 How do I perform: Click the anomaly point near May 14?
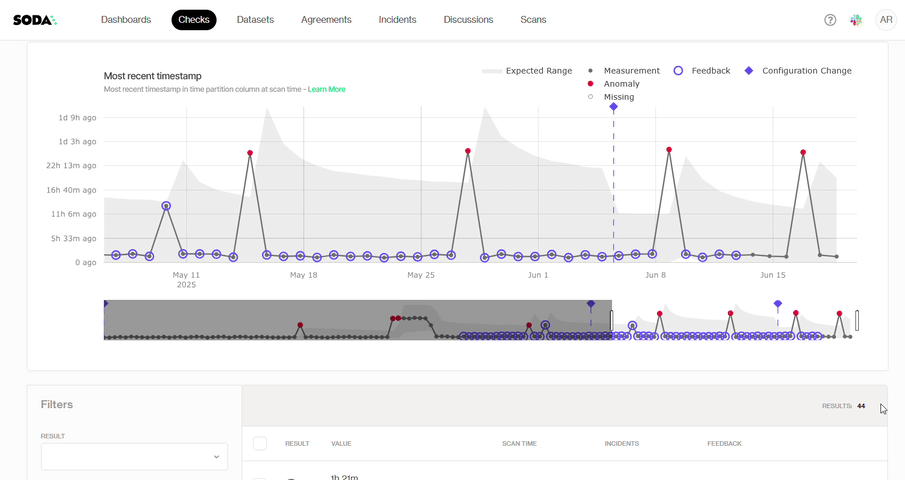(250, 153)
